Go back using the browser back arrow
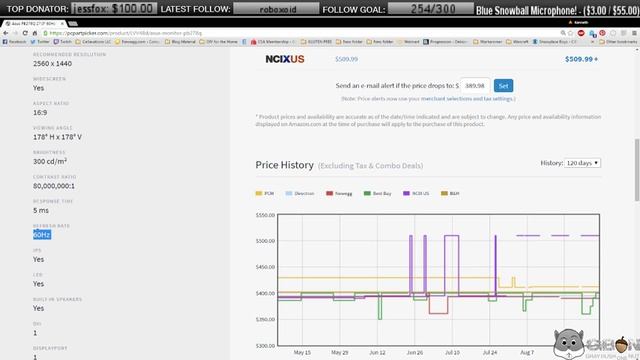This screenshot has width=640, height=360. [x=6, y=33]
